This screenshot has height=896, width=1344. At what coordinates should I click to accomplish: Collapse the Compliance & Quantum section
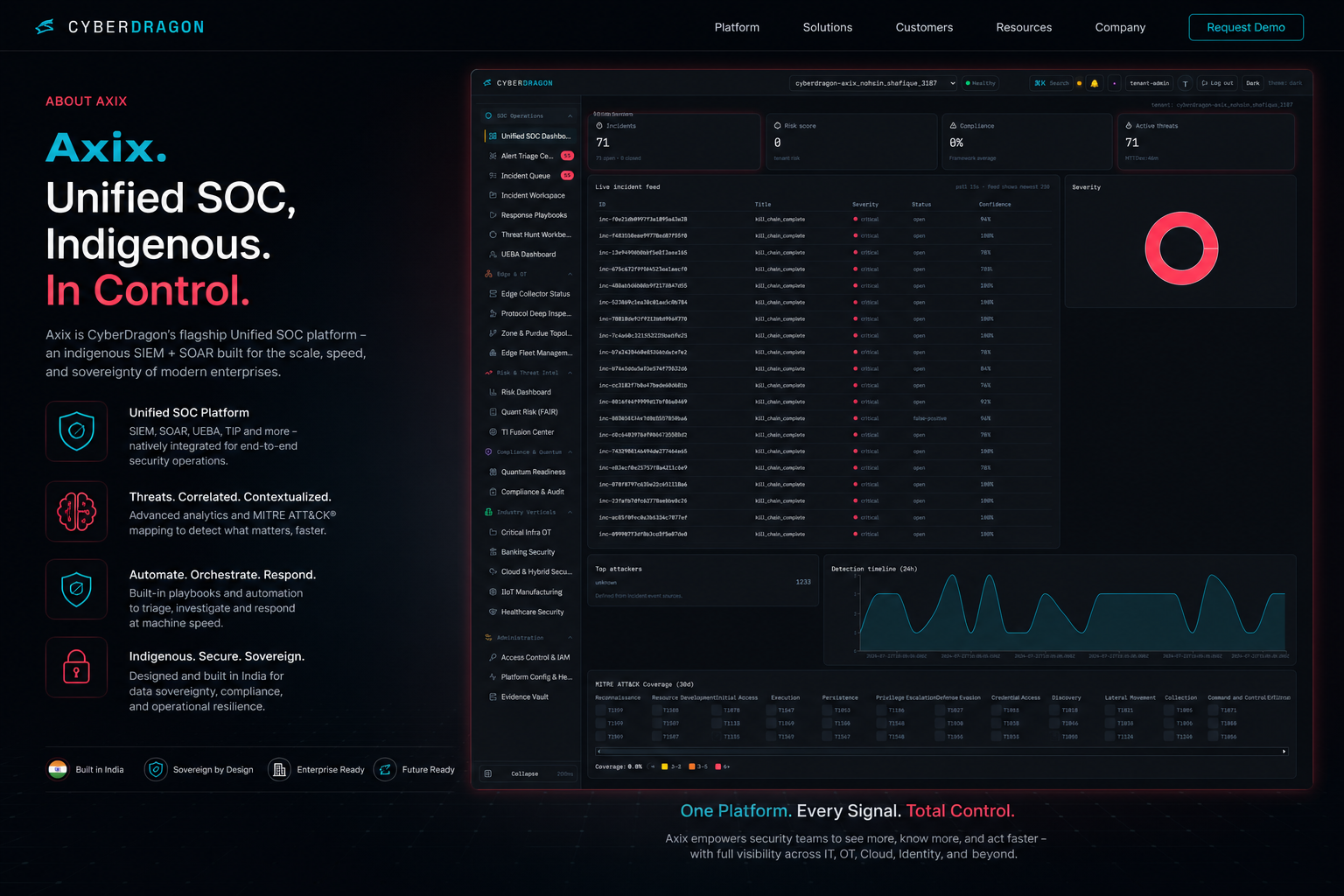coord(570,452)
